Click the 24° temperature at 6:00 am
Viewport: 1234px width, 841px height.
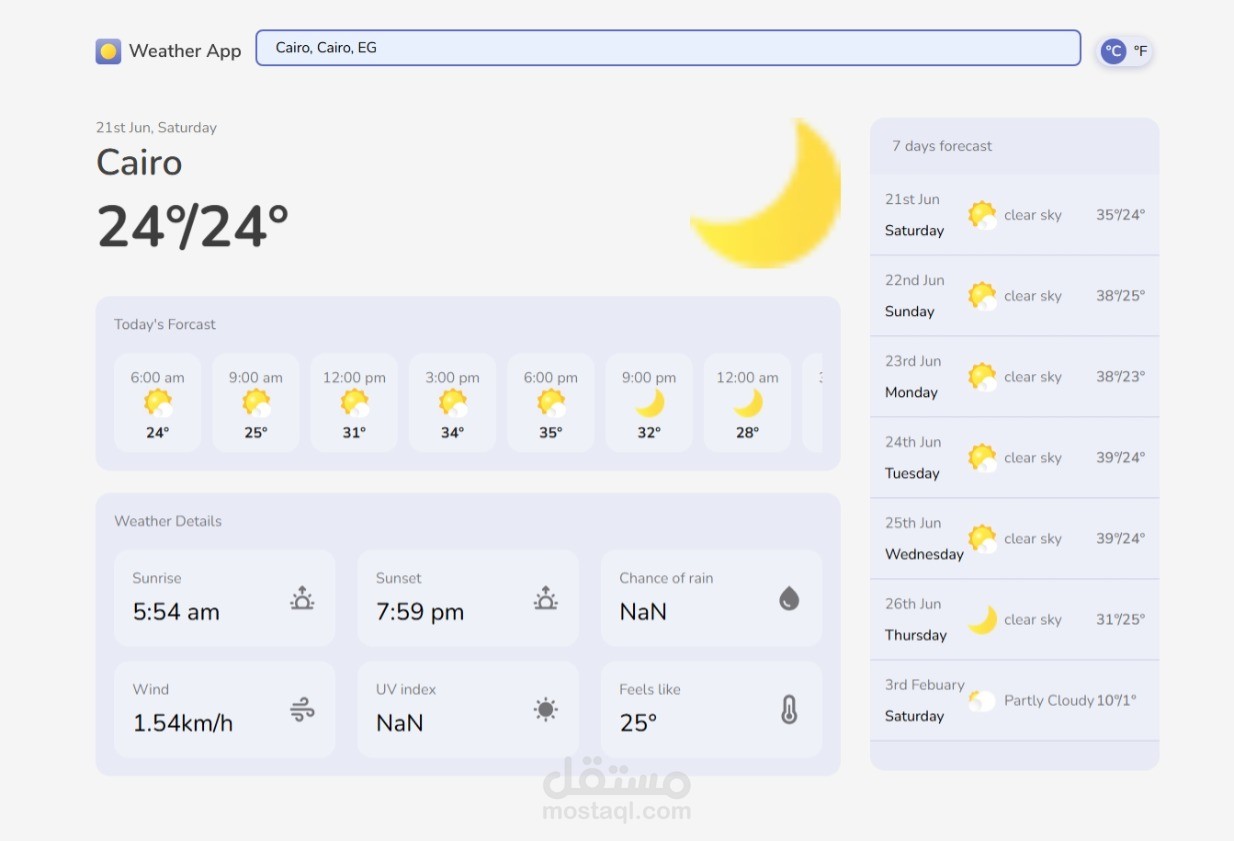point(158,433)
